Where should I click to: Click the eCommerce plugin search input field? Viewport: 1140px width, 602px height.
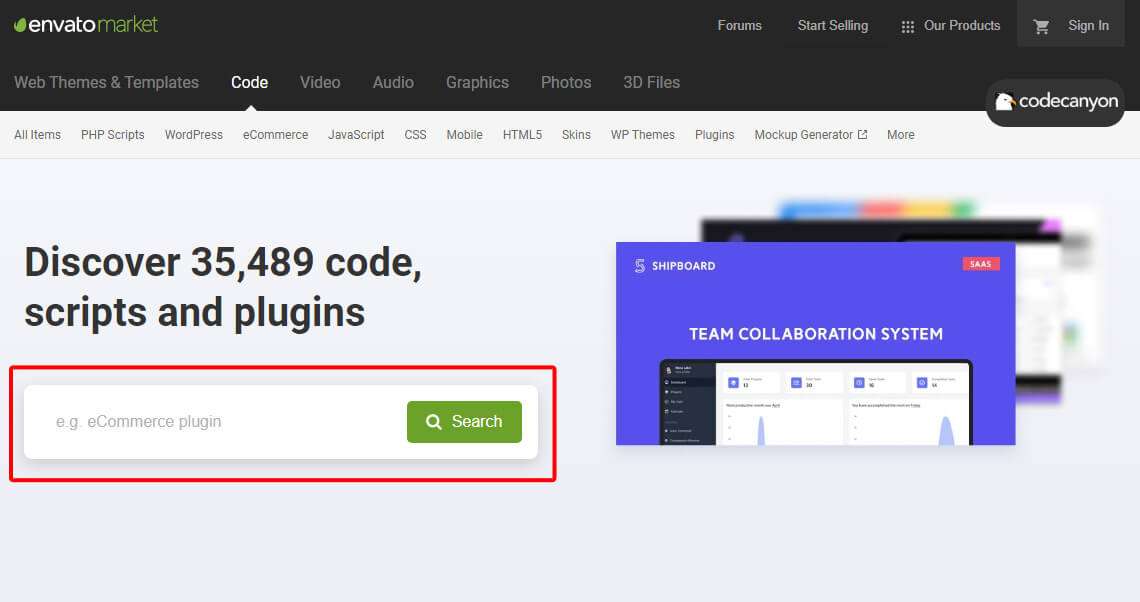click(220, 421)
